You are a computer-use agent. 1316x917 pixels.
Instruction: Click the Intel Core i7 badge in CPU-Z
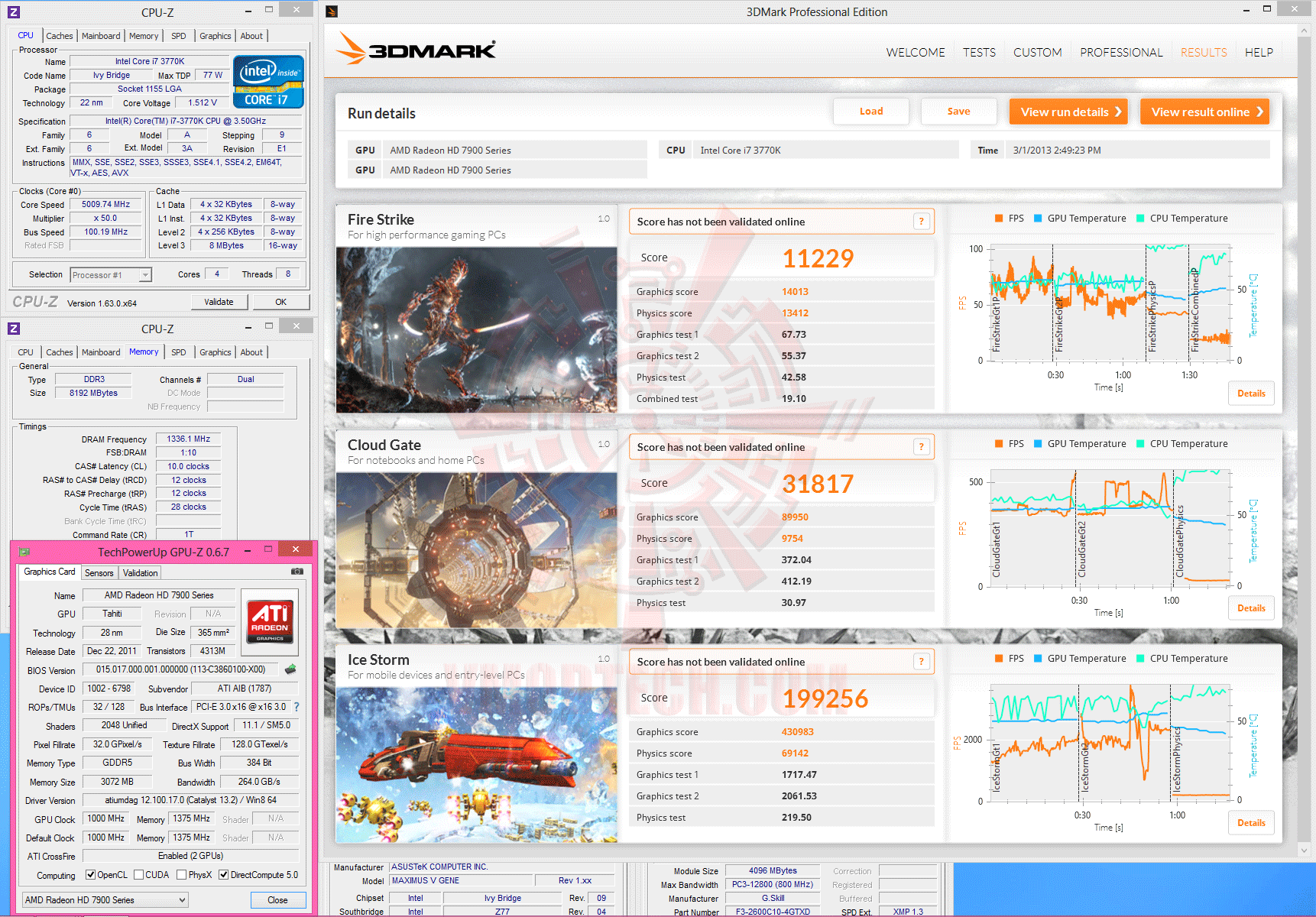click(x=268, y=81)
